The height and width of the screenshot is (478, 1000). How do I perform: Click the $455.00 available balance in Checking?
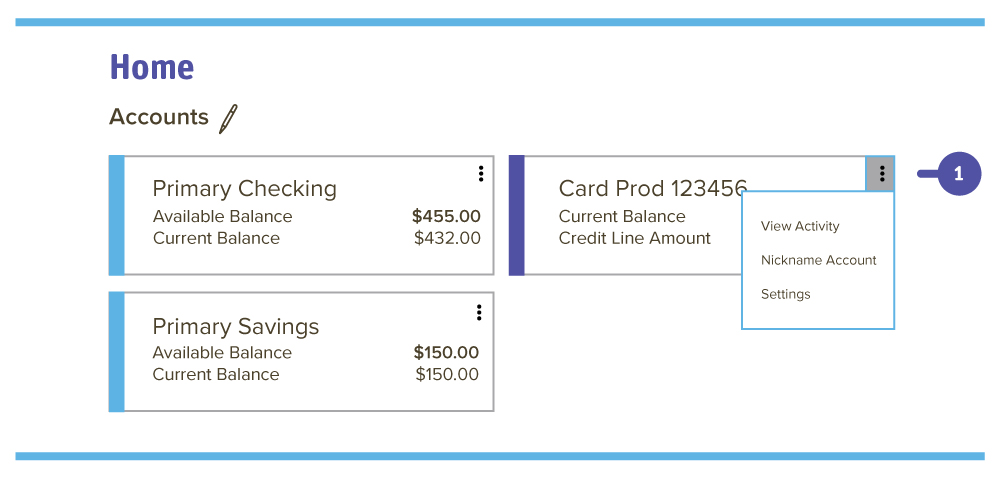pos(446,217)
